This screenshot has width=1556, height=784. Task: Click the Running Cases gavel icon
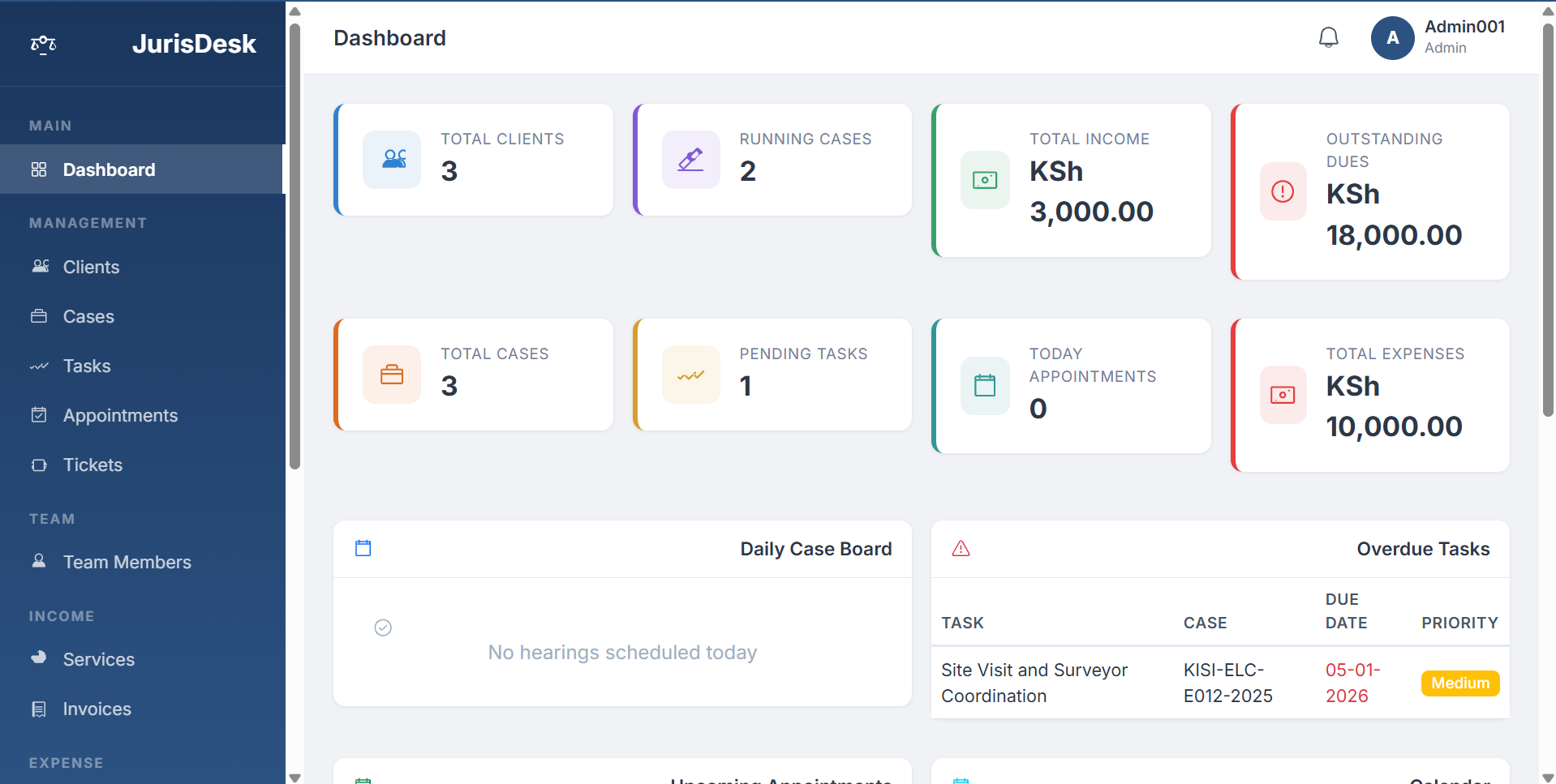click(691, 160)
